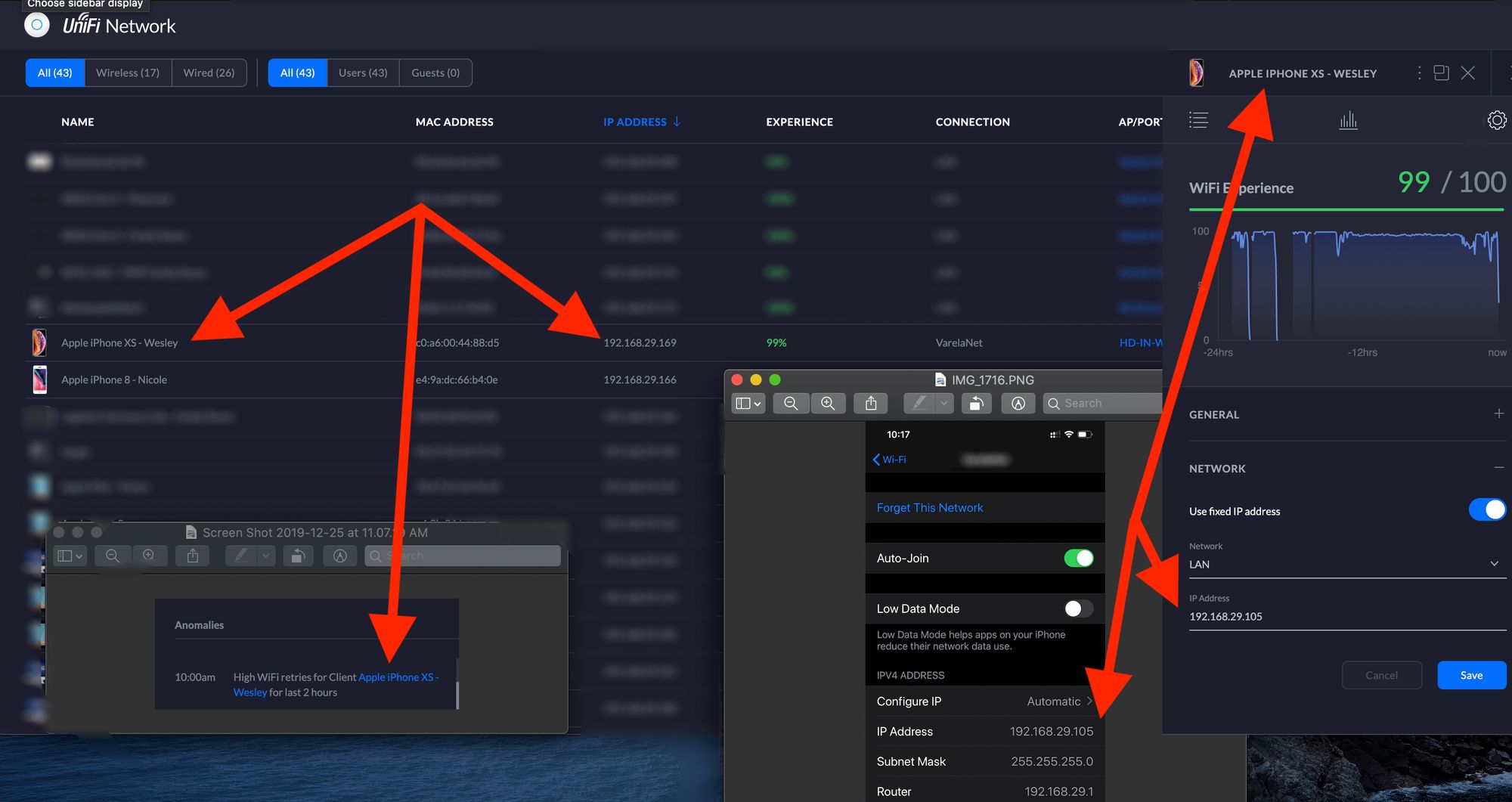Toggle Use fixed IP address switch

[x=1486, y=510]
